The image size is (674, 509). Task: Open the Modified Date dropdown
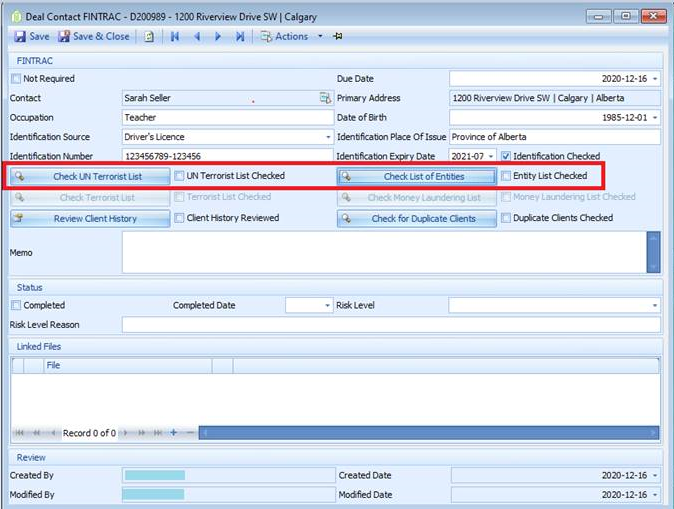pyautogui.click(x=655, y=495)
